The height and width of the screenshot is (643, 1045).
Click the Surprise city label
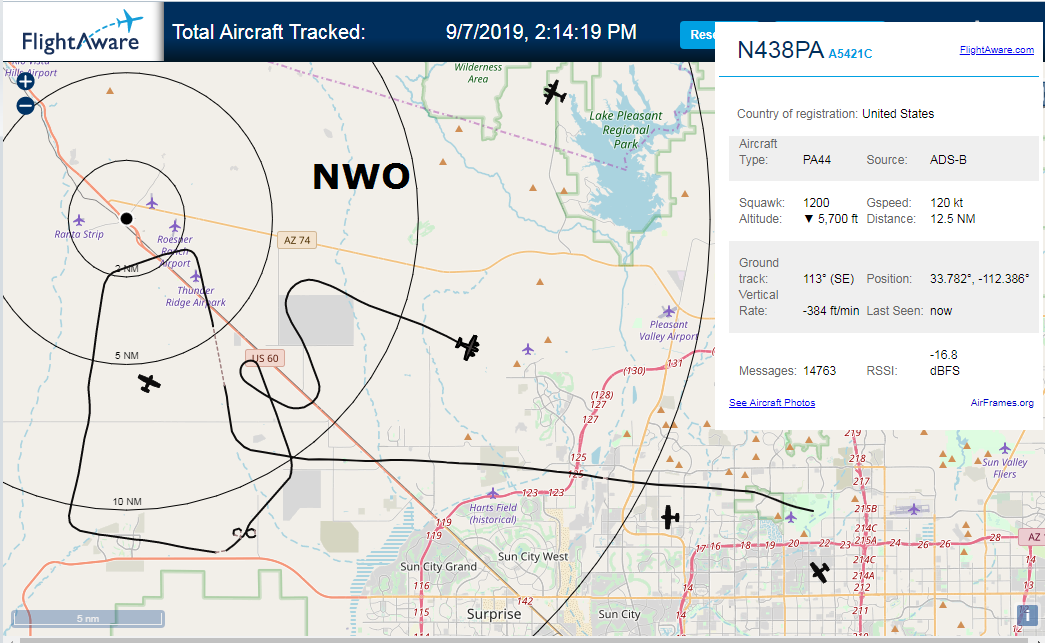pyautogui.click(x=494, y=614)
